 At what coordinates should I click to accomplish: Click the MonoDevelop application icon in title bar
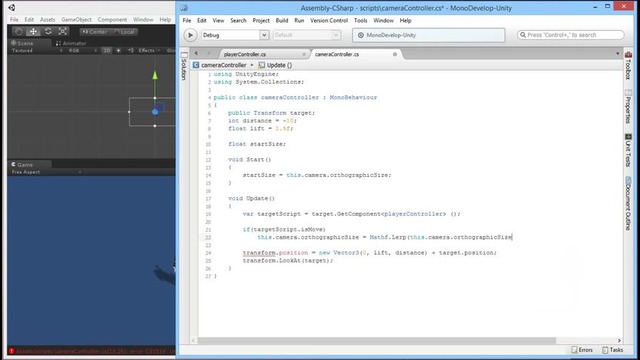point(184,8)
